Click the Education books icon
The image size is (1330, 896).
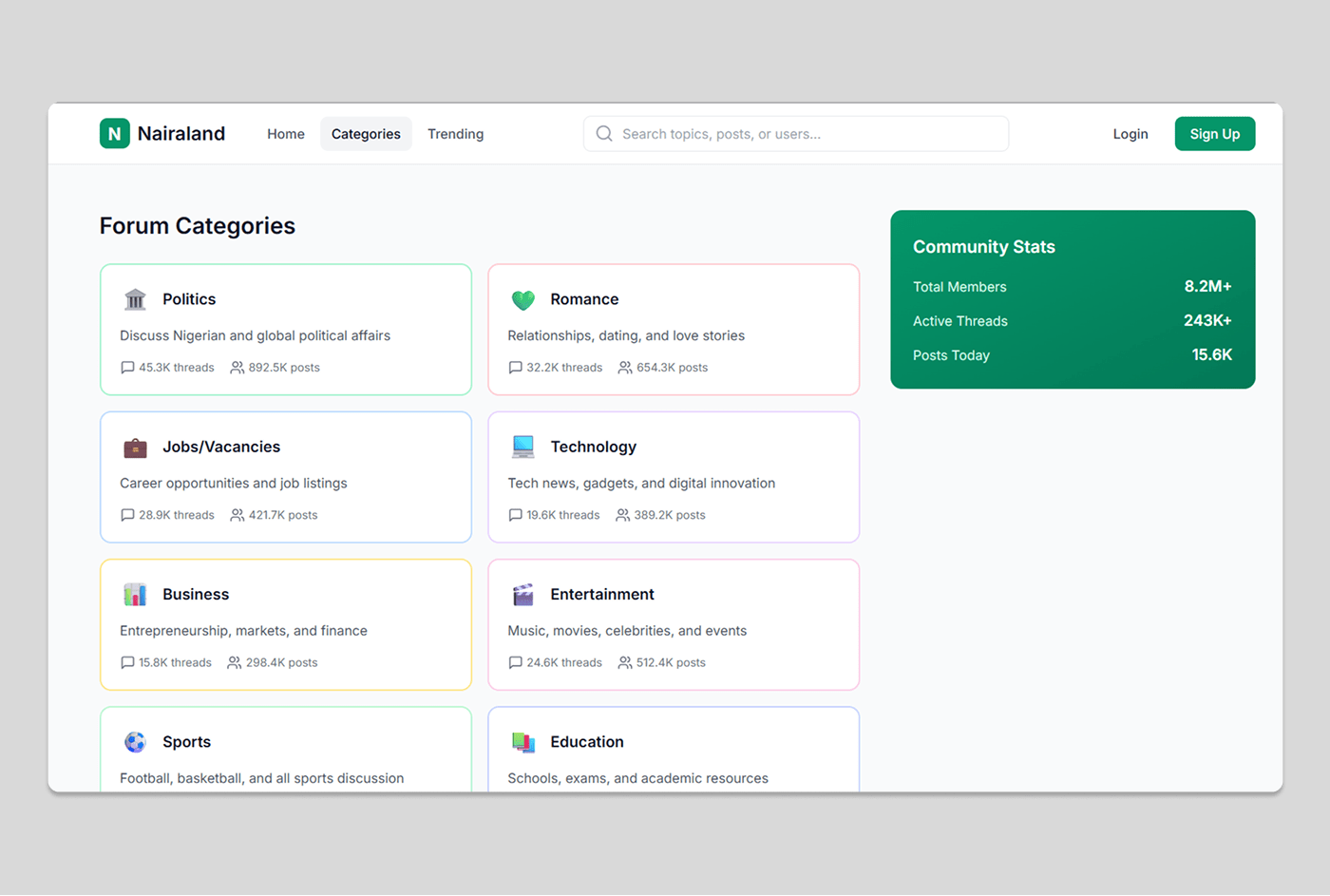coord(522,742)
